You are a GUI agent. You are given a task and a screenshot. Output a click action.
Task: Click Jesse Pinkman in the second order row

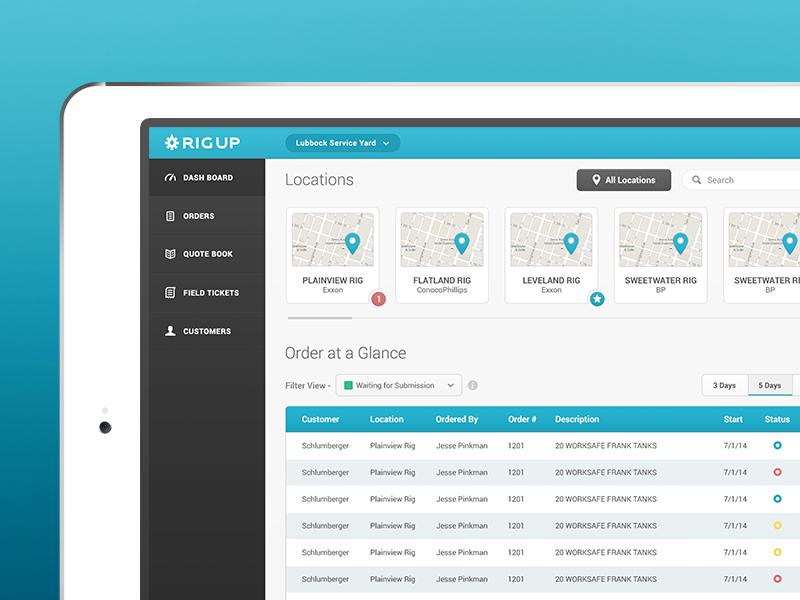(x=462, y=472)
